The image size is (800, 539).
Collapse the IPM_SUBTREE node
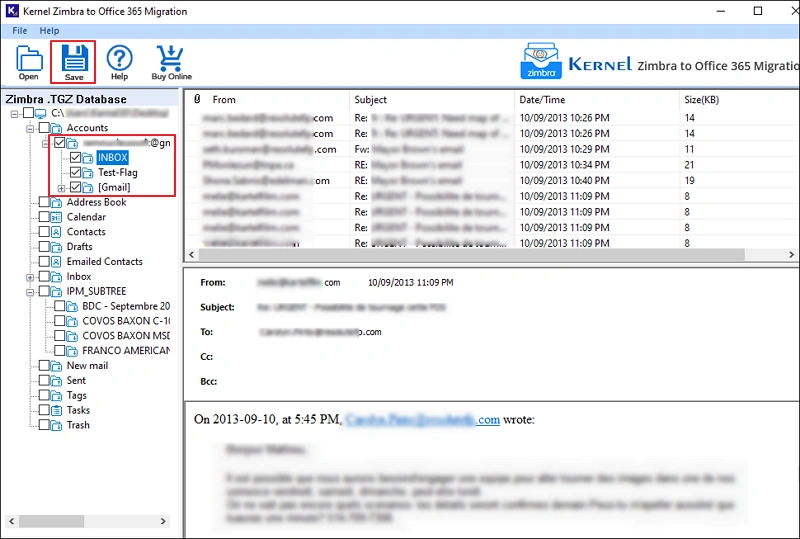[x=30, y=292]
